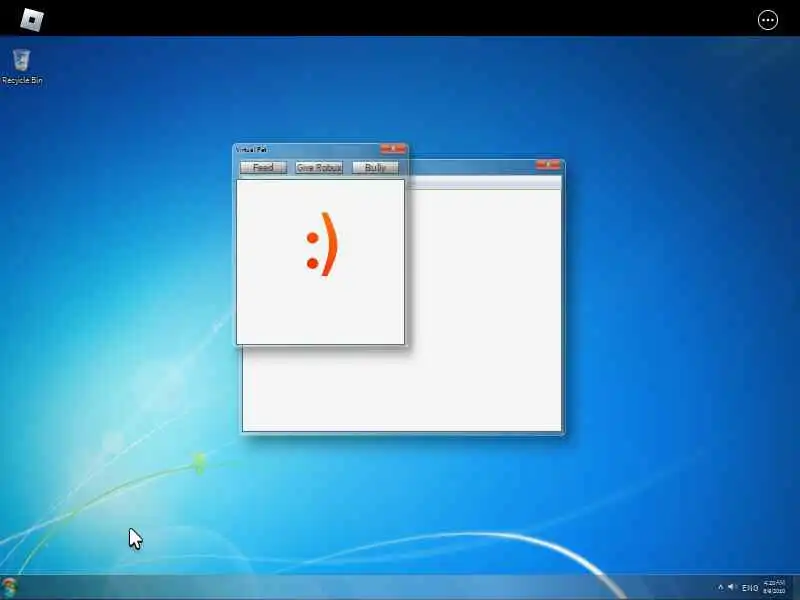Click the volume speaker tray icon
Viewport: 800px width, 600px height.
[x=733, y=588]
